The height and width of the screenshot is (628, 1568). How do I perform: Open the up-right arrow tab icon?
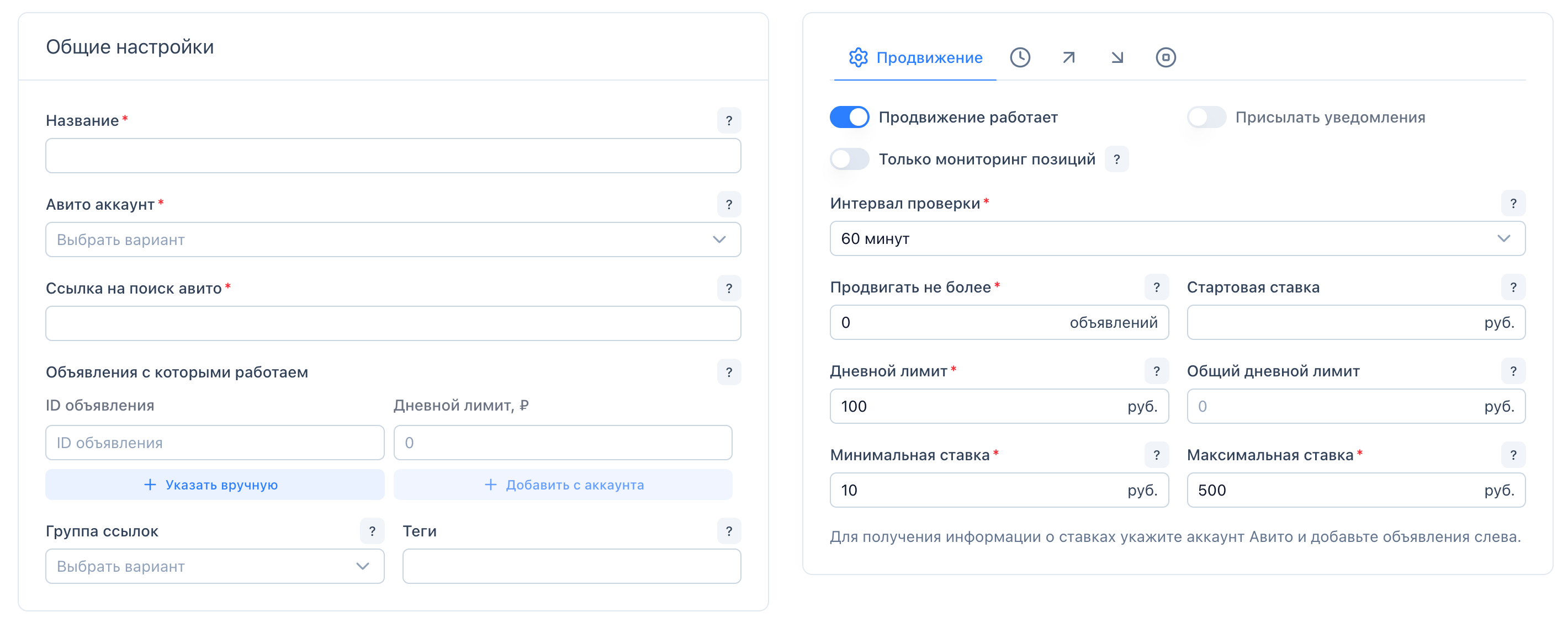point(1068,58)
